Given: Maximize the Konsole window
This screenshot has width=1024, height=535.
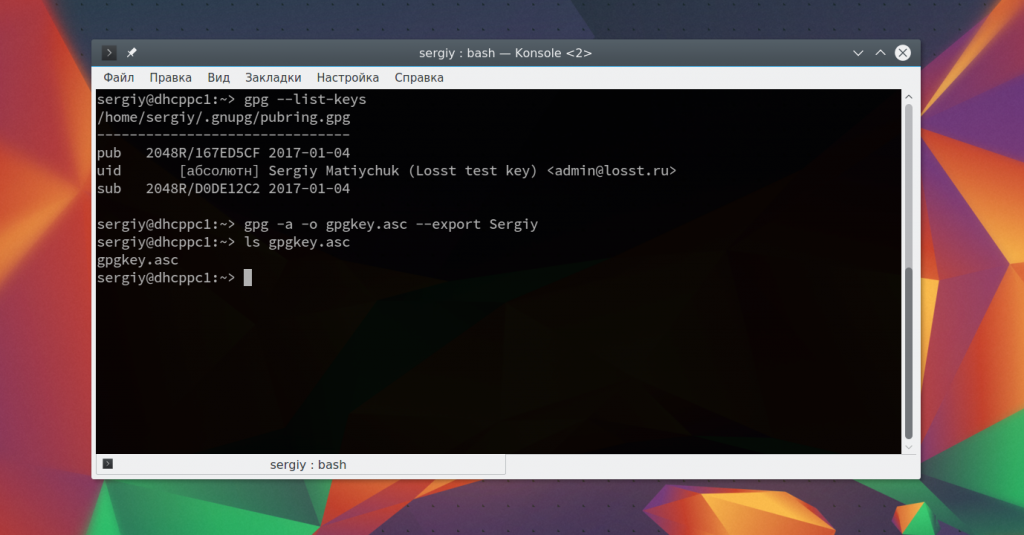Looking at the screenshot, I should [x=881, y=53].
